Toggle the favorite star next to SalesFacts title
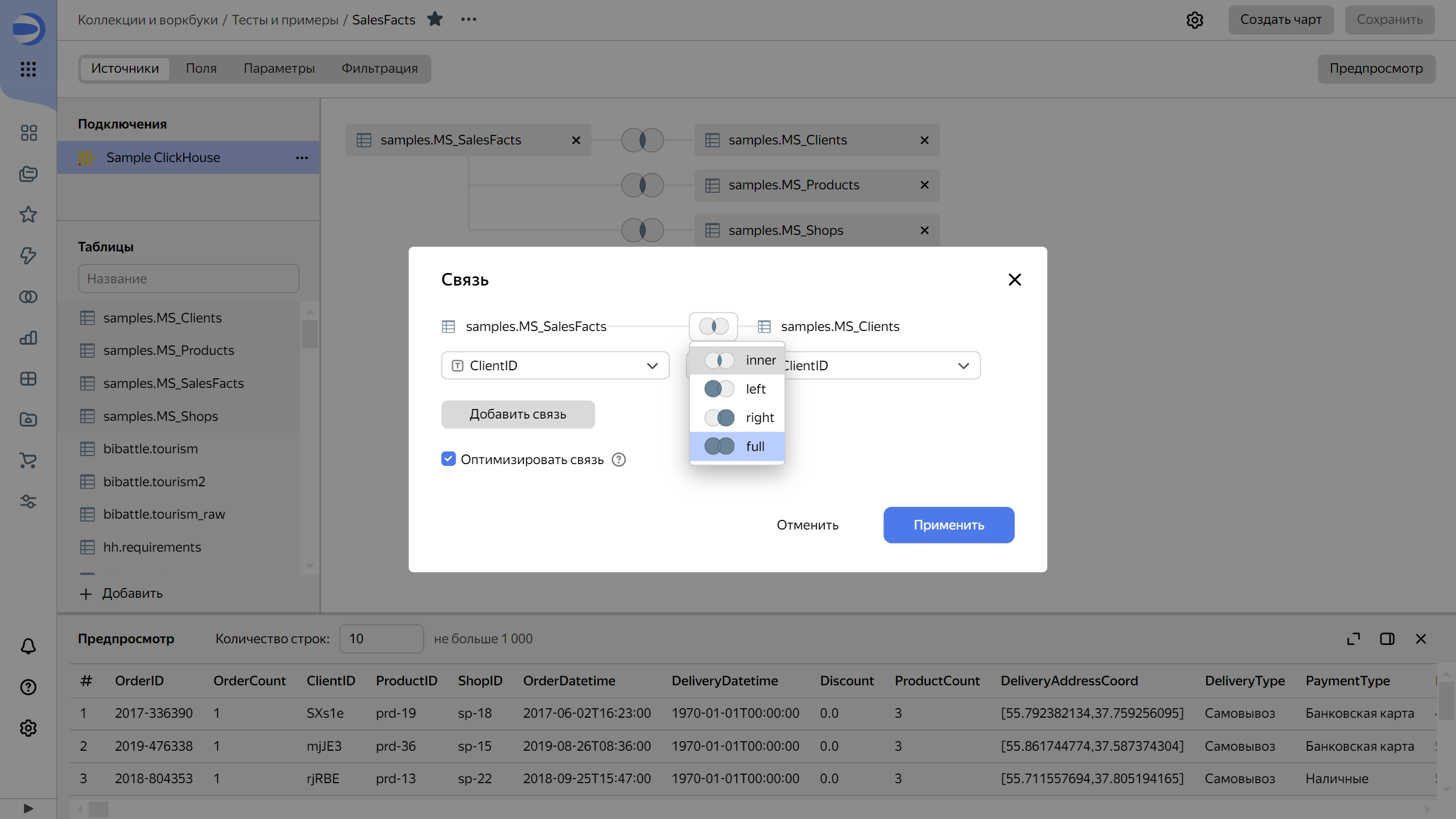 435,19
